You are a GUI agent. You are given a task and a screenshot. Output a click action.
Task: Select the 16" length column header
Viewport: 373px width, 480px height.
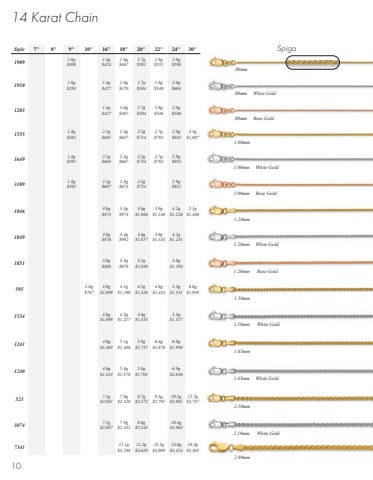coord(106,49)
